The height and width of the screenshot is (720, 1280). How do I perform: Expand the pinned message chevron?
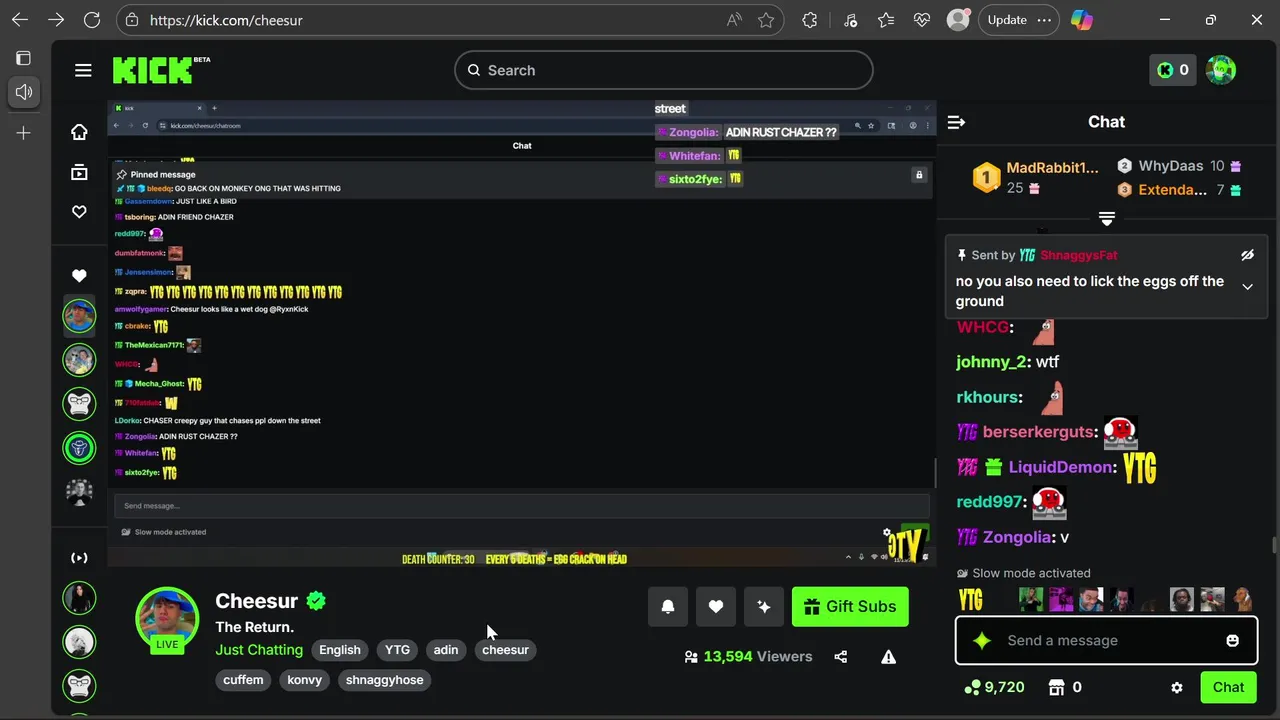point(1247,287)
